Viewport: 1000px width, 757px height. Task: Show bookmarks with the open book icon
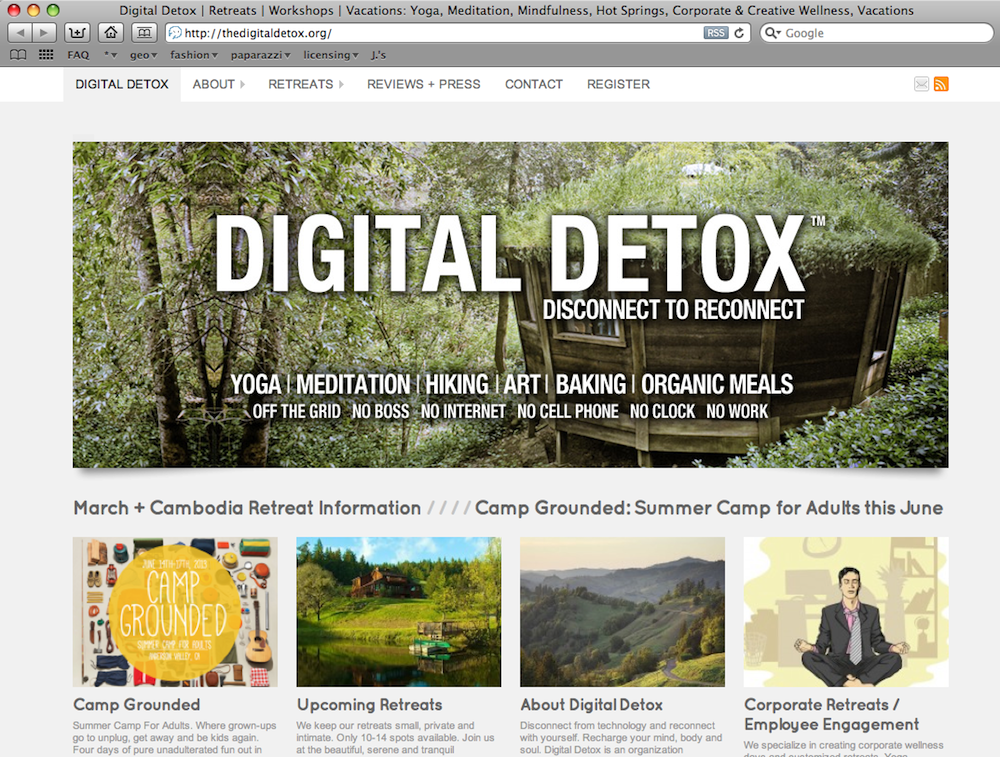click(x=18, y=55)
